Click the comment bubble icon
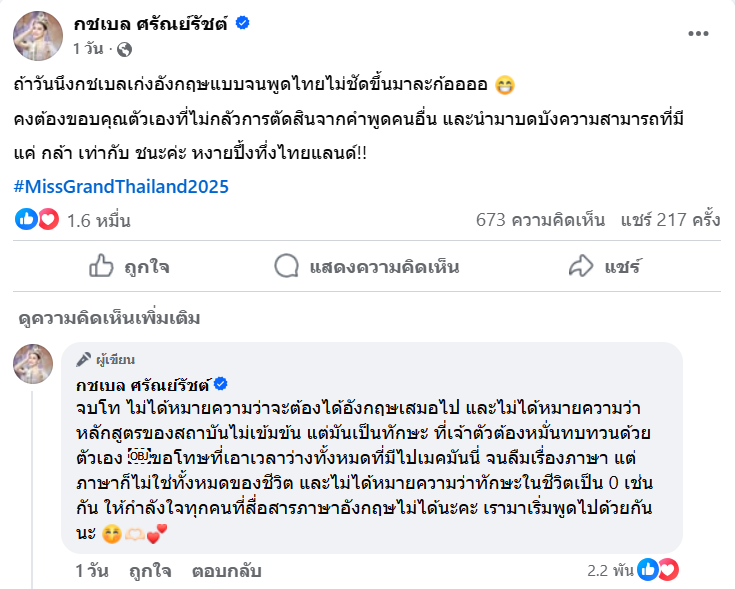735x589 pixels. coord(287,265)
